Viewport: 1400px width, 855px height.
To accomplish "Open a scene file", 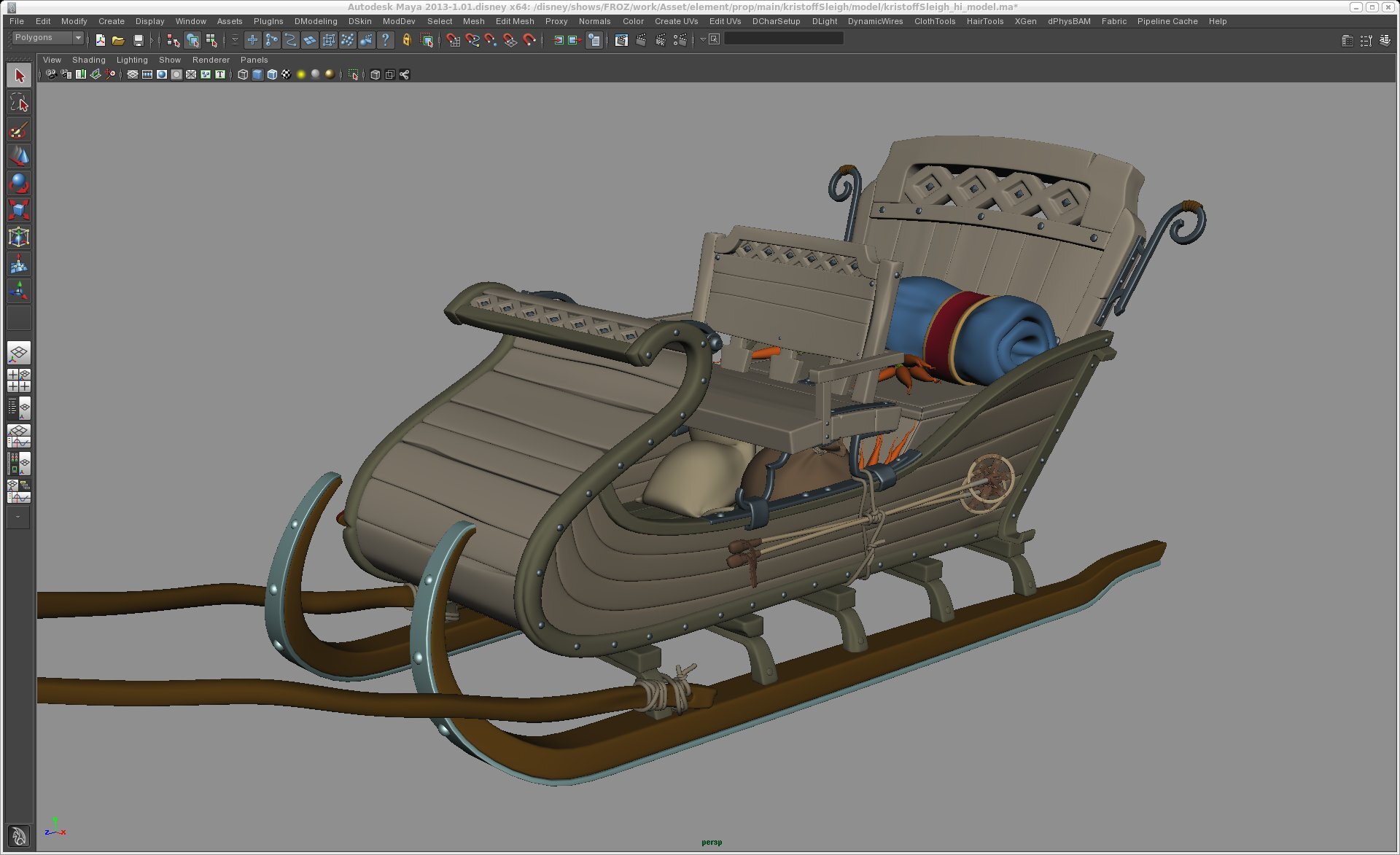I will [x=118, y=41].
